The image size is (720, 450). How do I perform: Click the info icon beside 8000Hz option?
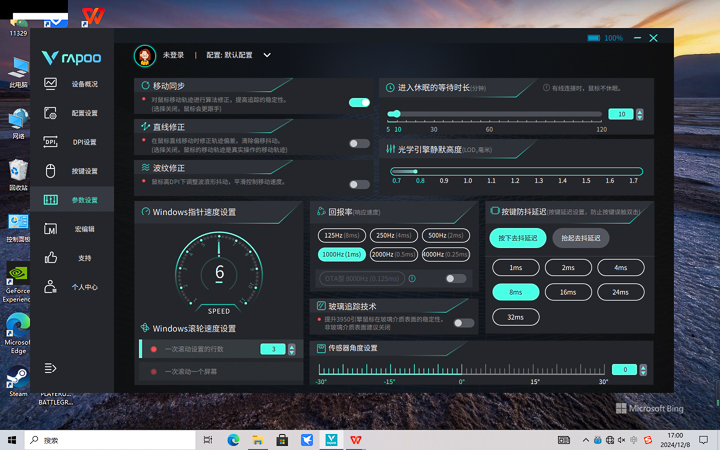pyautogui.click(x=412, y=278)
